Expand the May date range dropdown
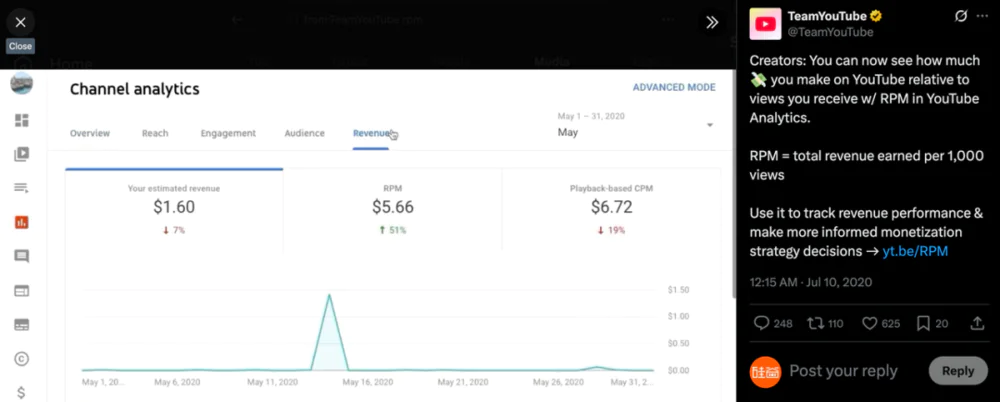Image resolution: width=1000 pixels, height=402 pixels. click(709, 125)
